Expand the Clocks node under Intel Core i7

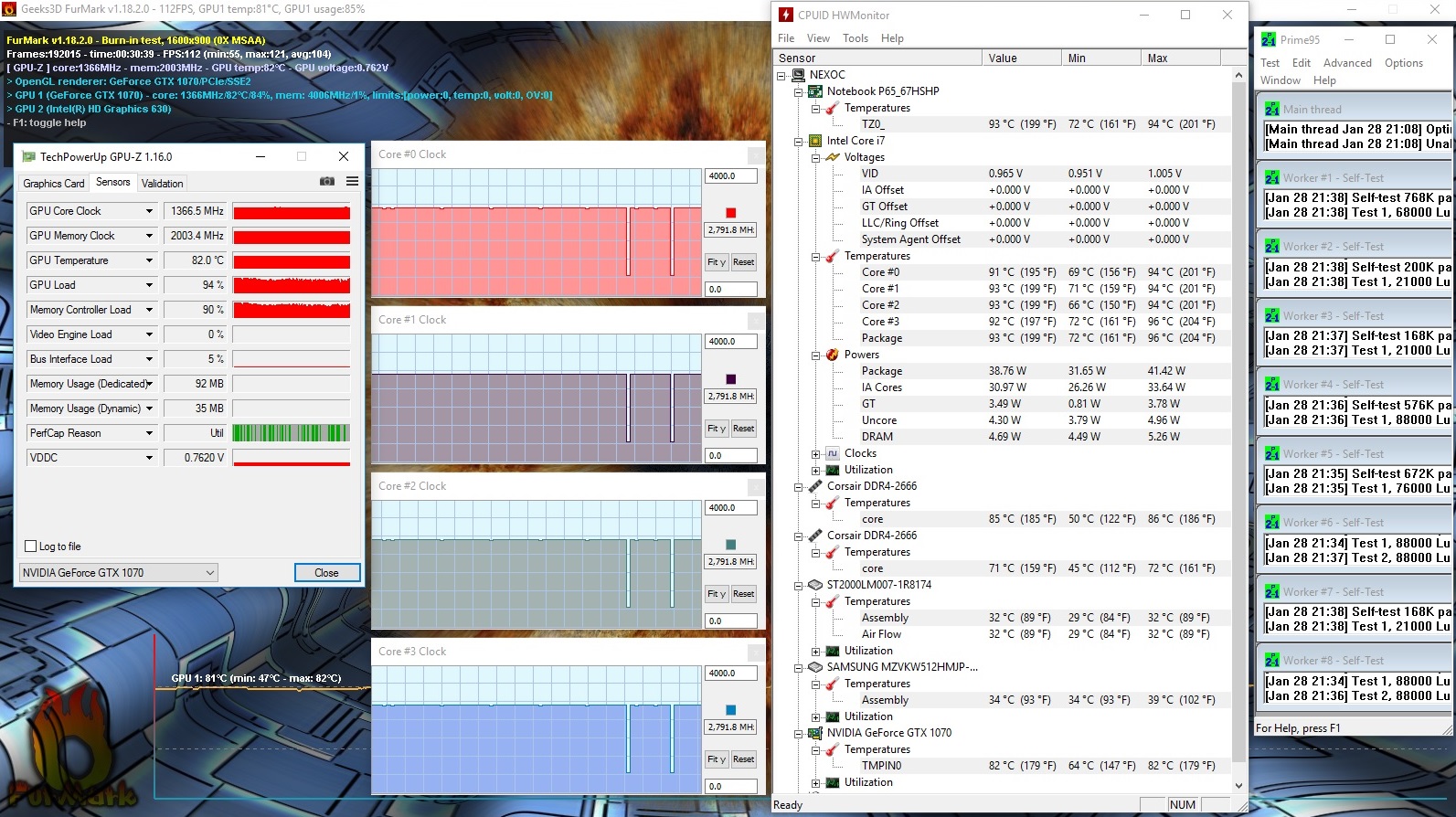816,453
